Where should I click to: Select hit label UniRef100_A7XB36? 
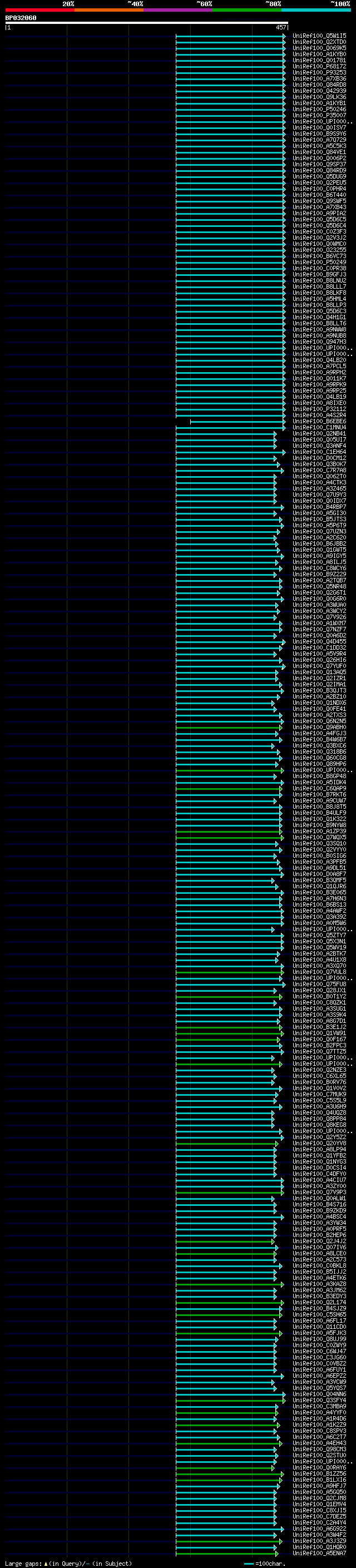tap(319, 78)
